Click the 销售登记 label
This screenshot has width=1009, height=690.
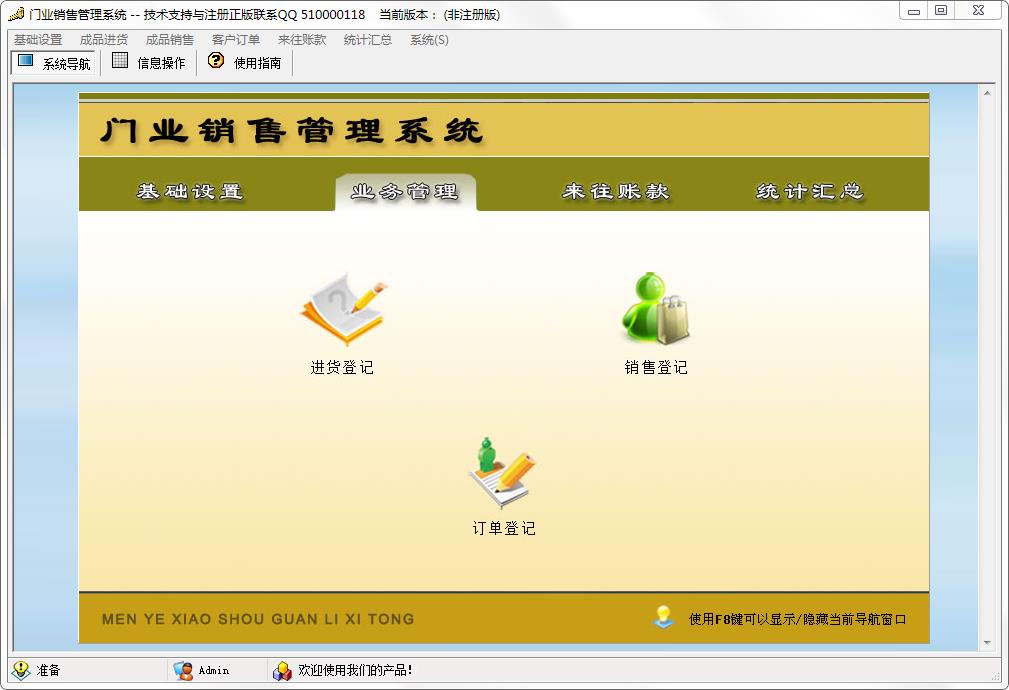tap(656, 368)
